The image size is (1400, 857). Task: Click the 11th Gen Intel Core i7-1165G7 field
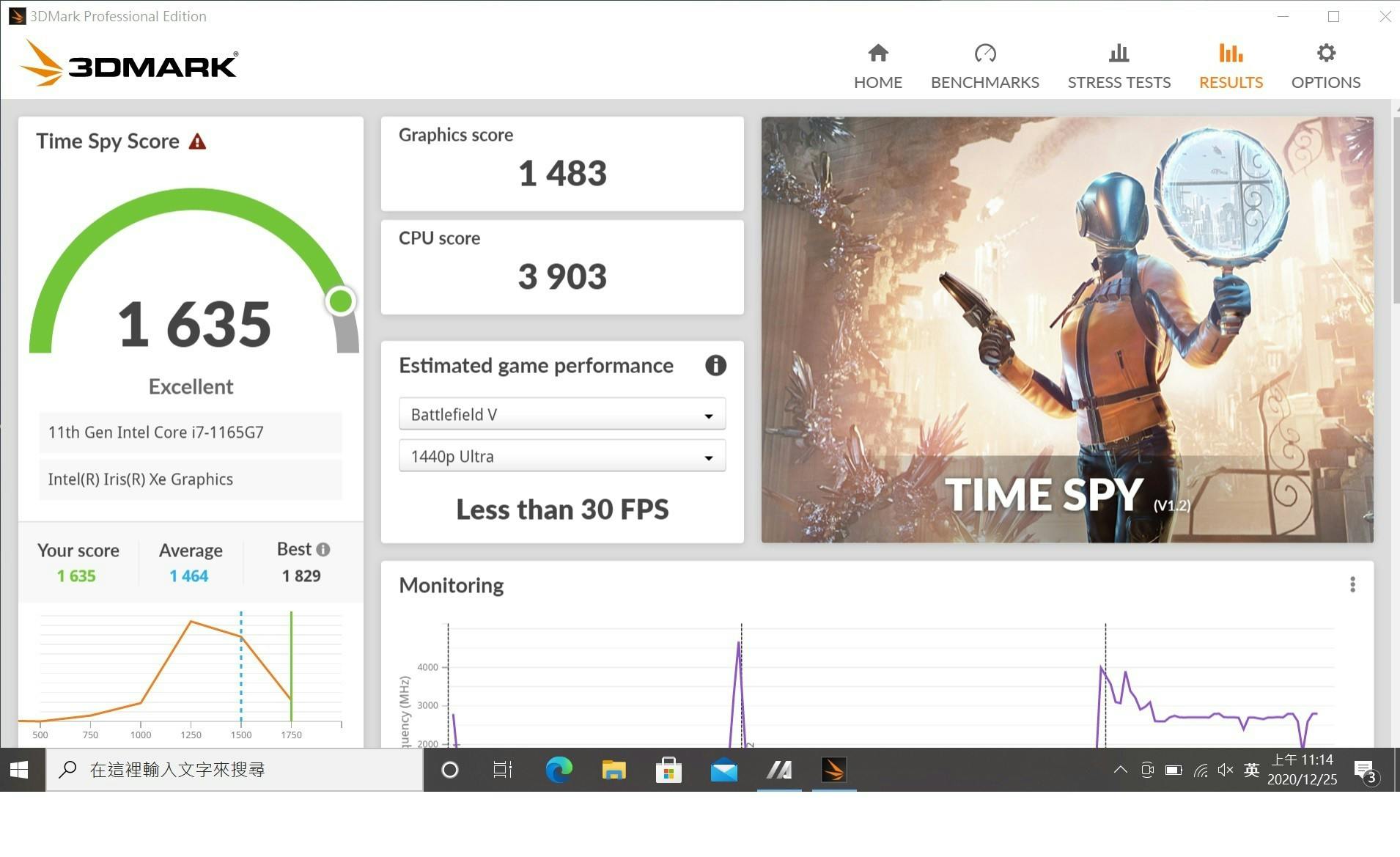click(191, 433)
